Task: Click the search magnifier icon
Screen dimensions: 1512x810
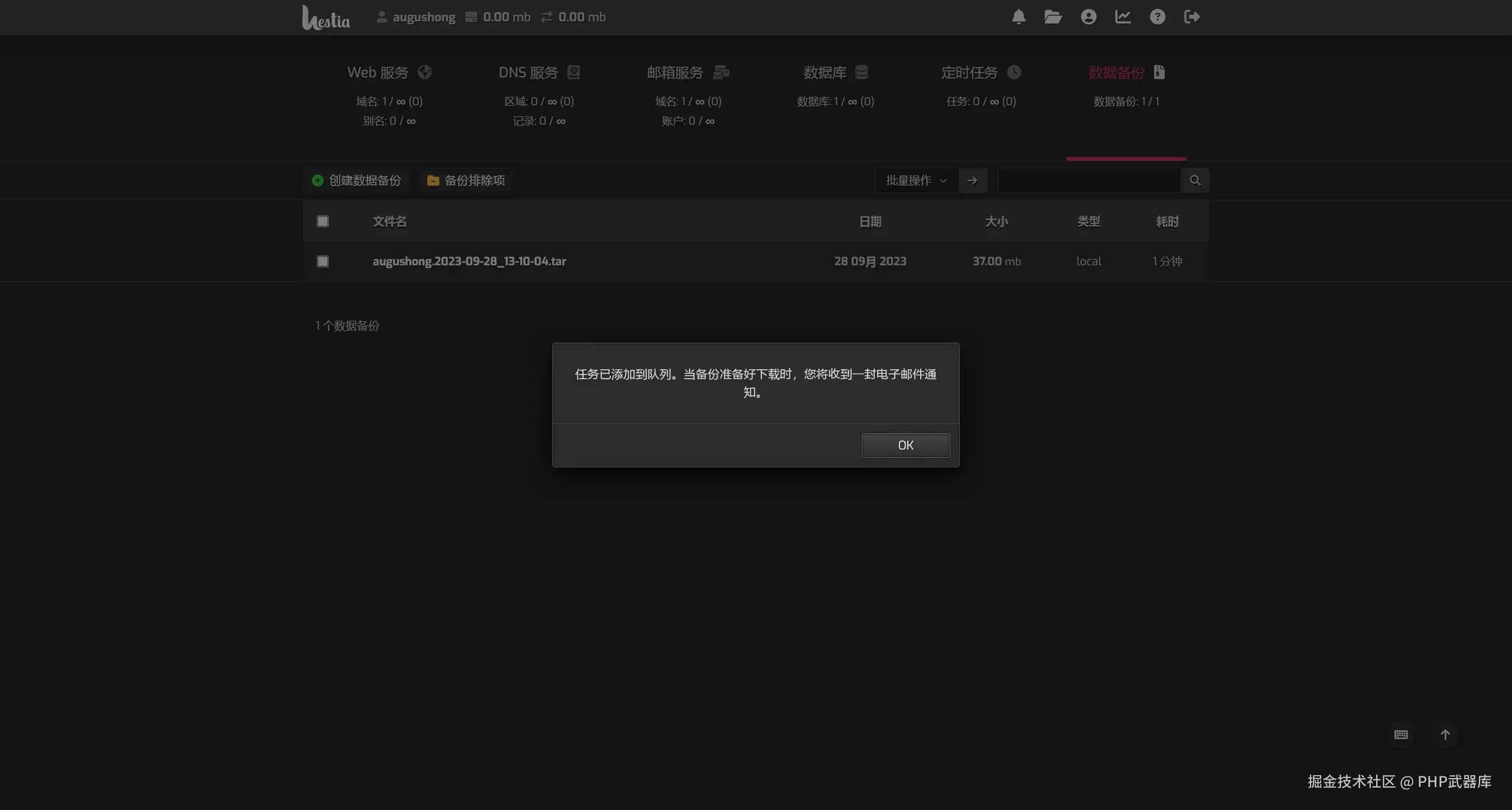Action: point(1195,181)
